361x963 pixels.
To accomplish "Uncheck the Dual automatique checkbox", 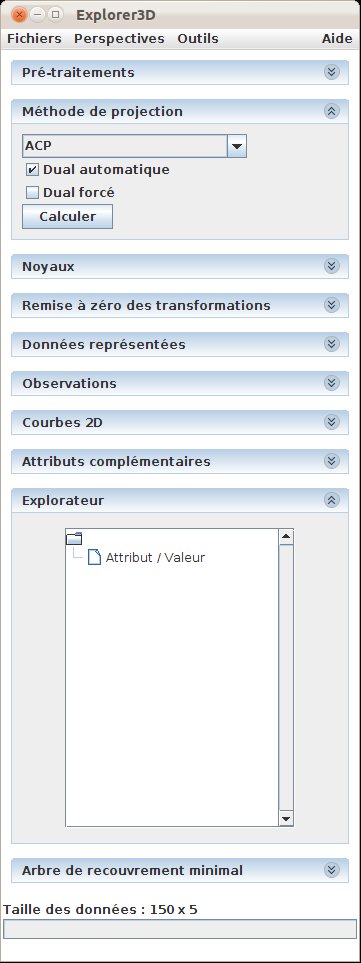I will [33, 170].
